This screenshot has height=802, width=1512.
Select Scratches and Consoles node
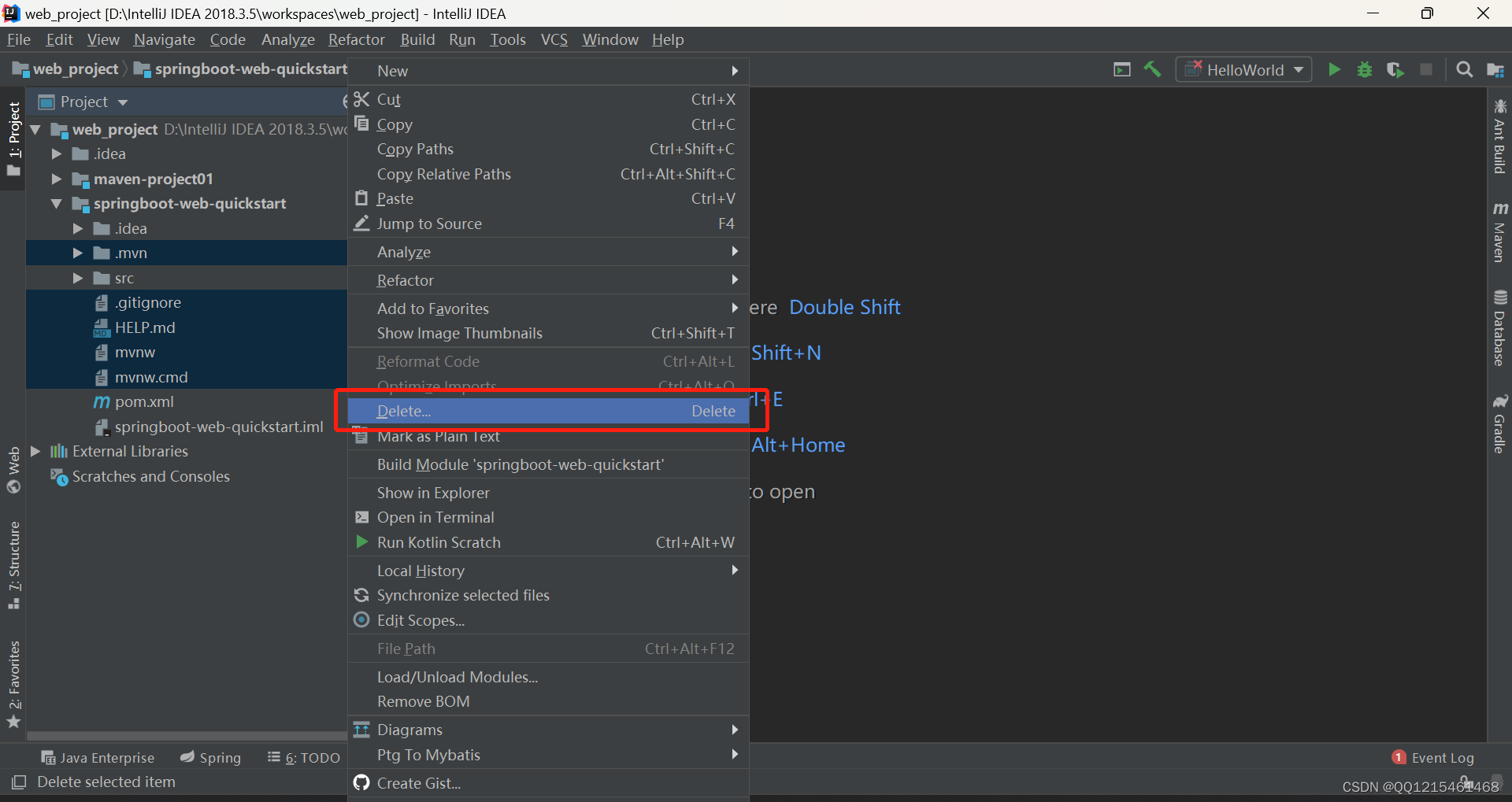[150, 476]
